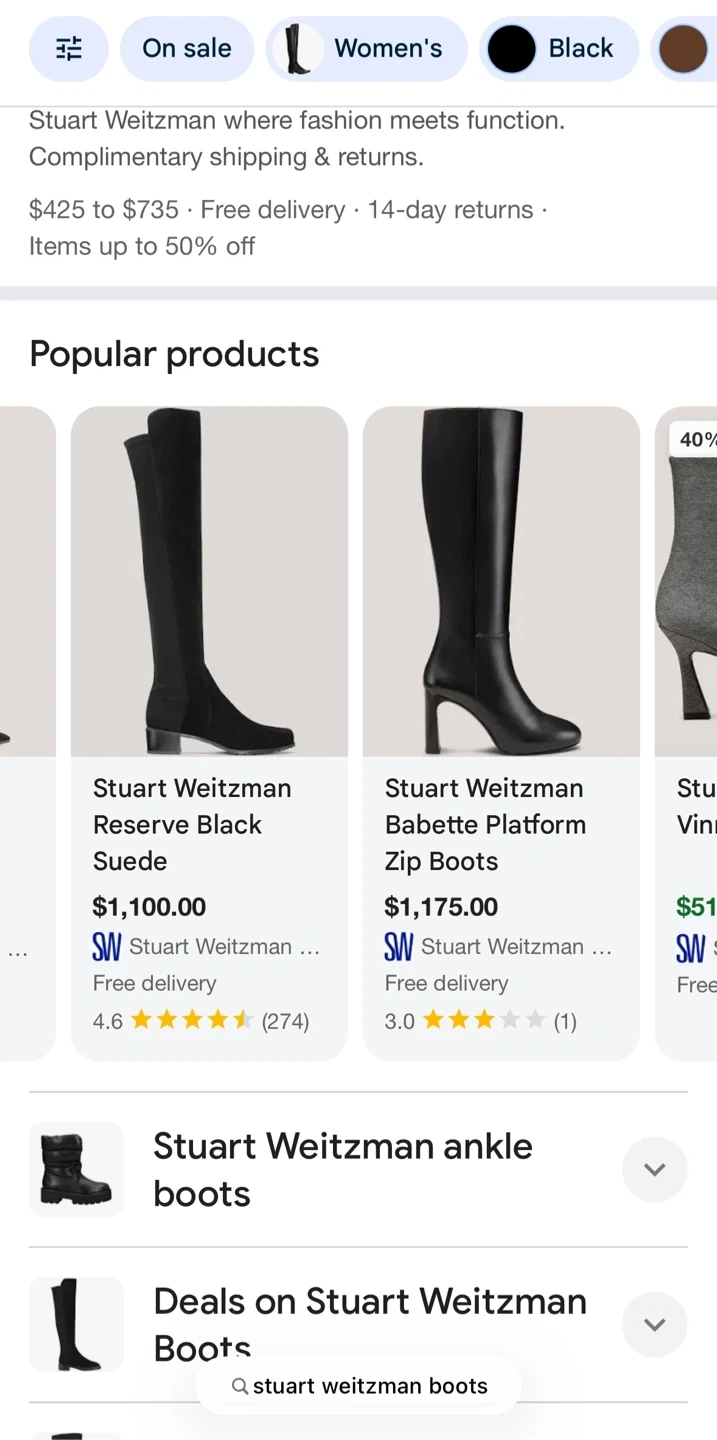Click the ankle boots thumbnail icon
The image size is (717, 1440).
coord(76,1169)
